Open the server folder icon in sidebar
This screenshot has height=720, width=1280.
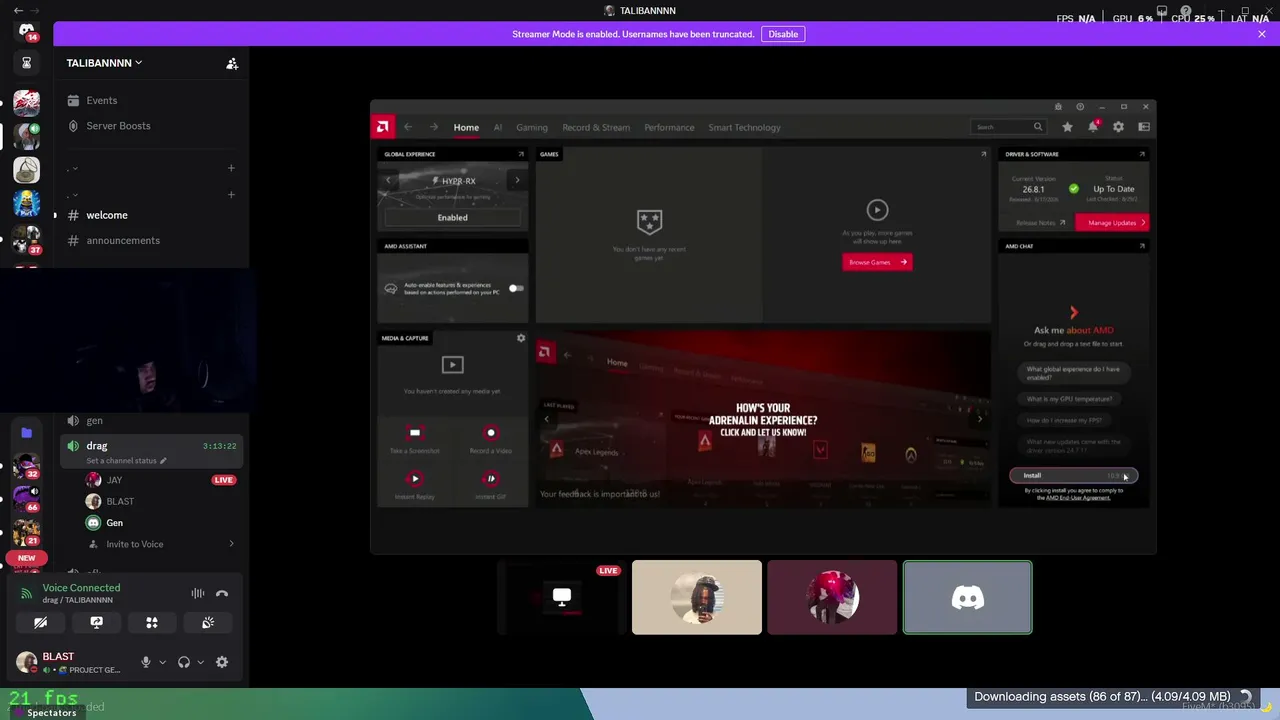tap(27, 433)
